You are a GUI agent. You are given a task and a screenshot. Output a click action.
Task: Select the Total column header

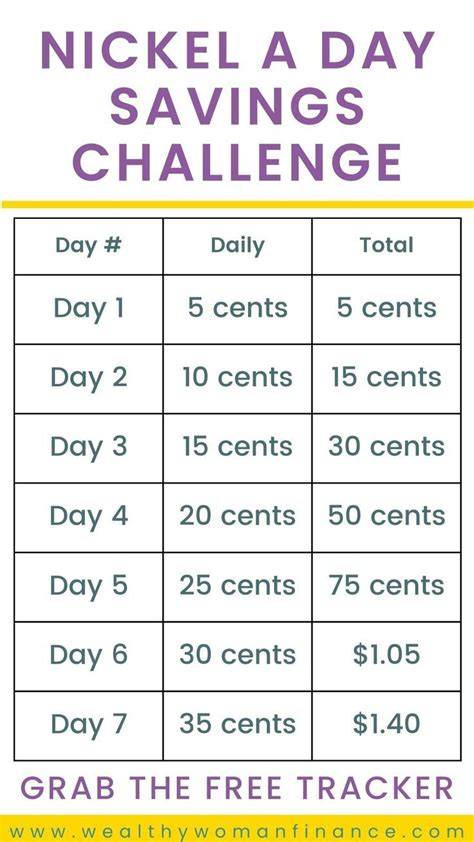[387, 246]
